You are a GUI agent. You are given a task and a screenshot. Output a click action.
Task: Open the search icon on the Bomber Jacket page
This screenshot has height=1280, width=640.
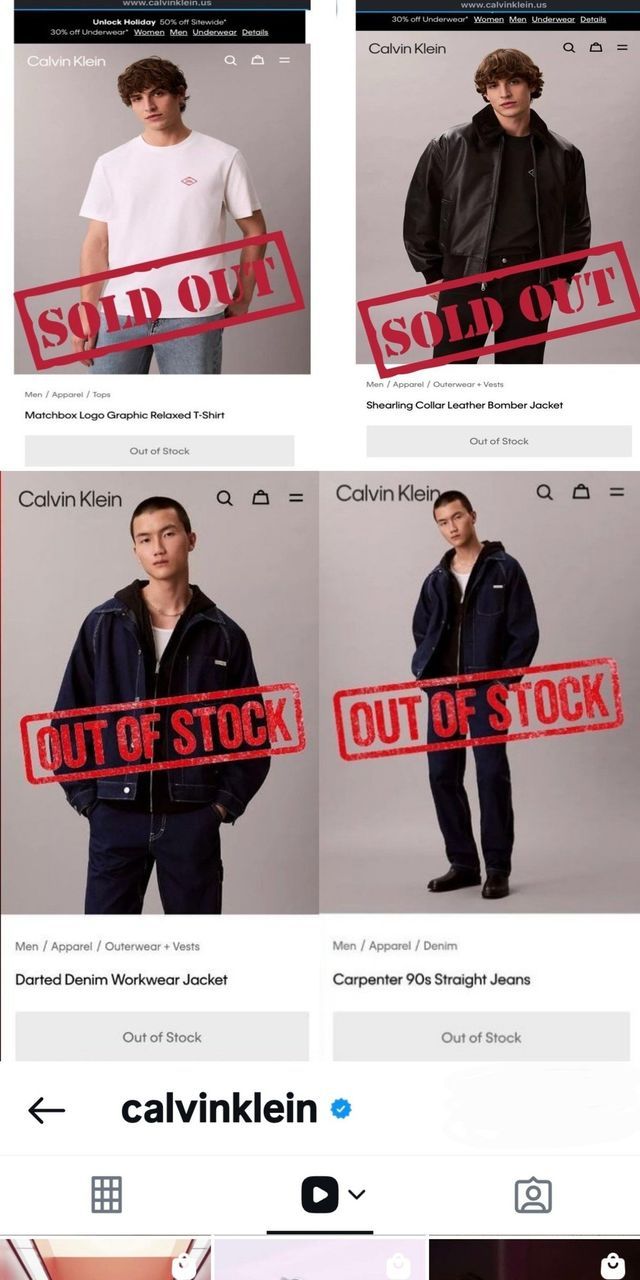tap(569, 47)
